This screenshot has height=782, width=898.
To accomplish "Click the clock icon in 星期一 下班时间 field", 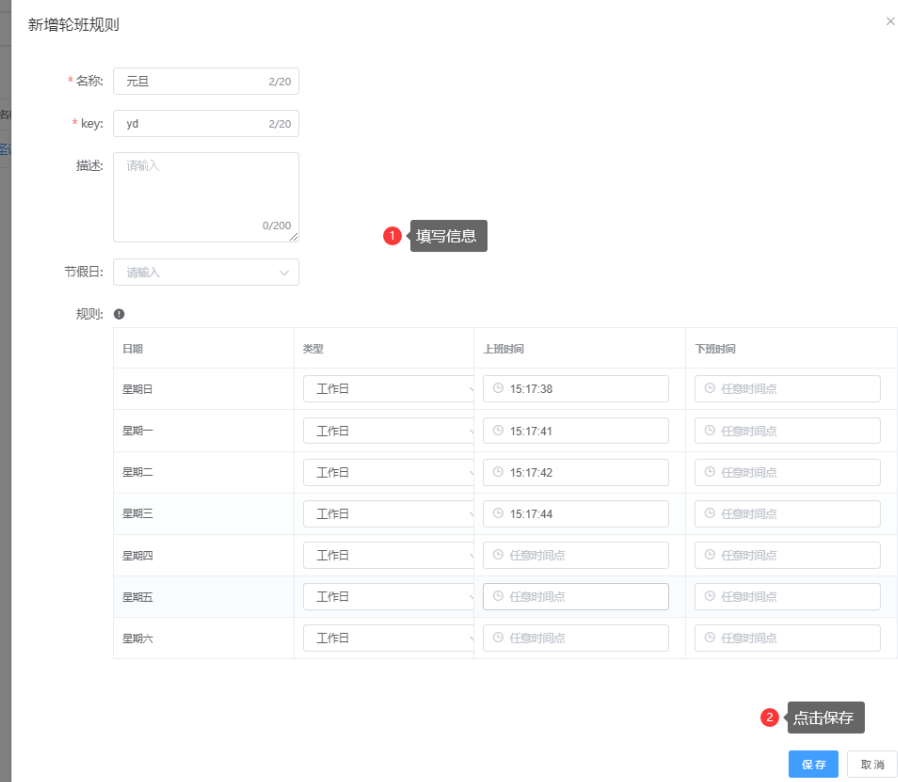I will [710, 431].
